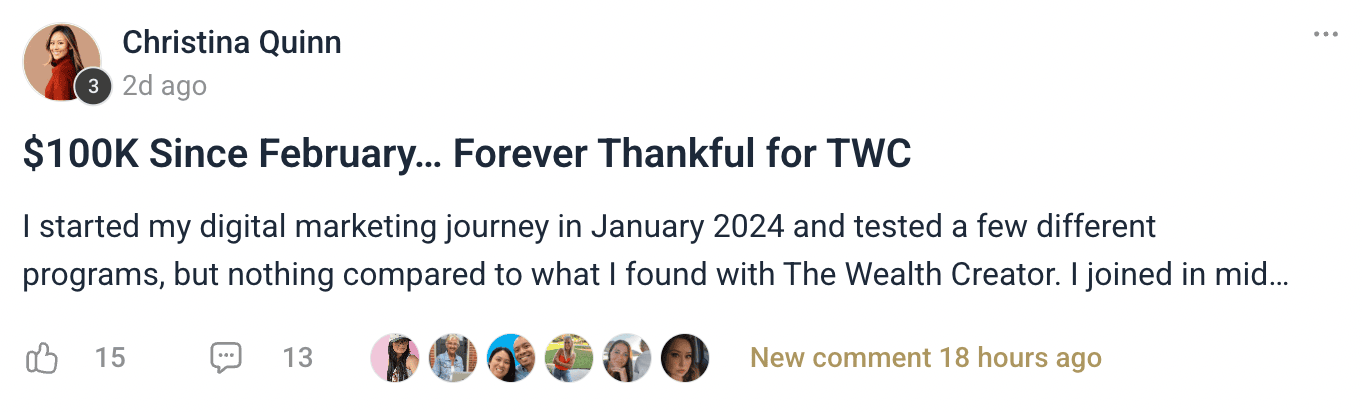Click the couple's avatar with blue background
The image size is (1362, 412).
point(510,358)
